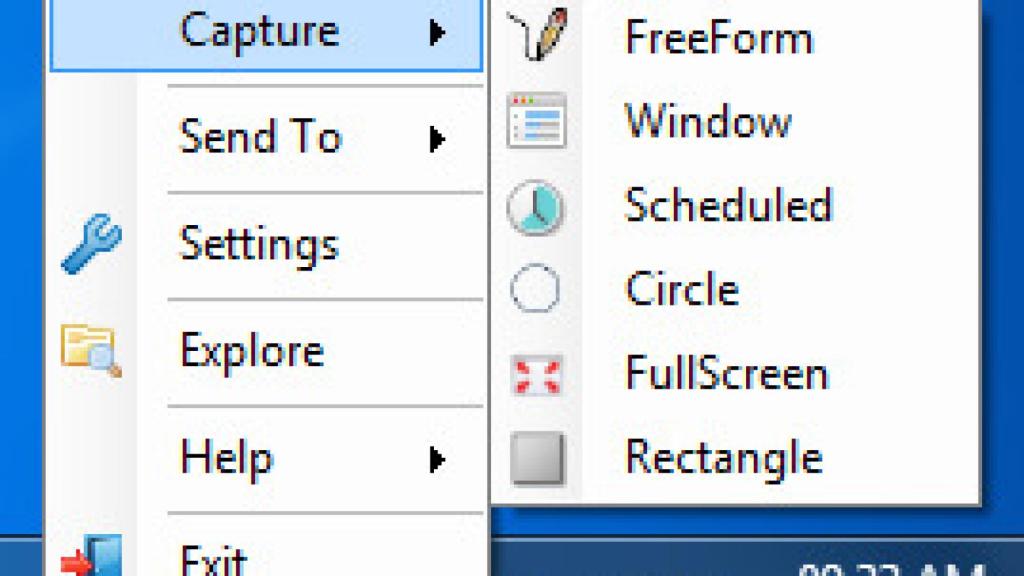The height and width of the screenshot is (576, 1024).
Task: Click the FreeForm pencil icon
Action: coord(537,35)
